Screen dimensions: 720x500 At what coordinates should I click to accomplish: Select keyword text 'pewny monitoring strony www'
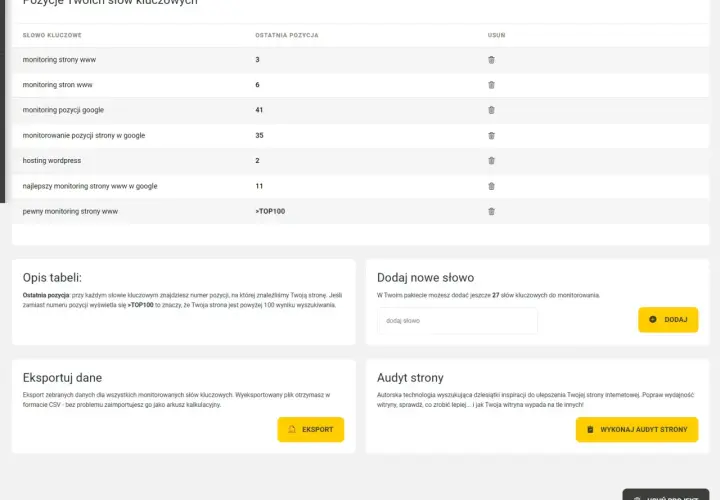click(x=70, y=211)
